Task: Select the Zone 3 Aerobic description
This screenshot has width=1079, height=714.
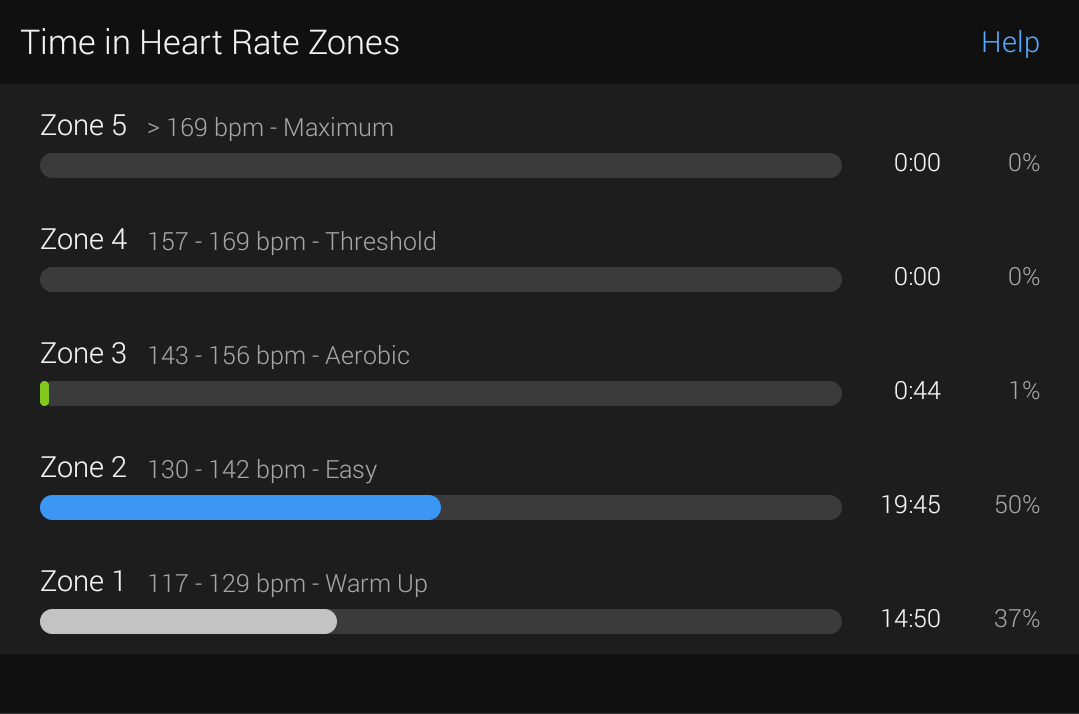Action: 279,356
